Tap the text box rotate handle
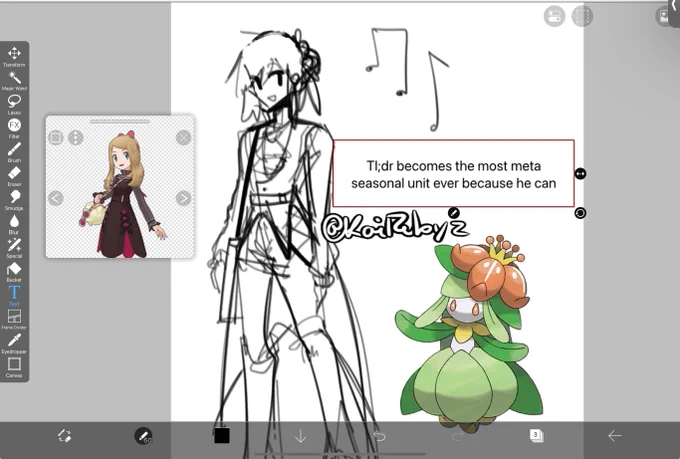Screen dimensions: 680x459 pyautogui.click(x=580, y=213)
